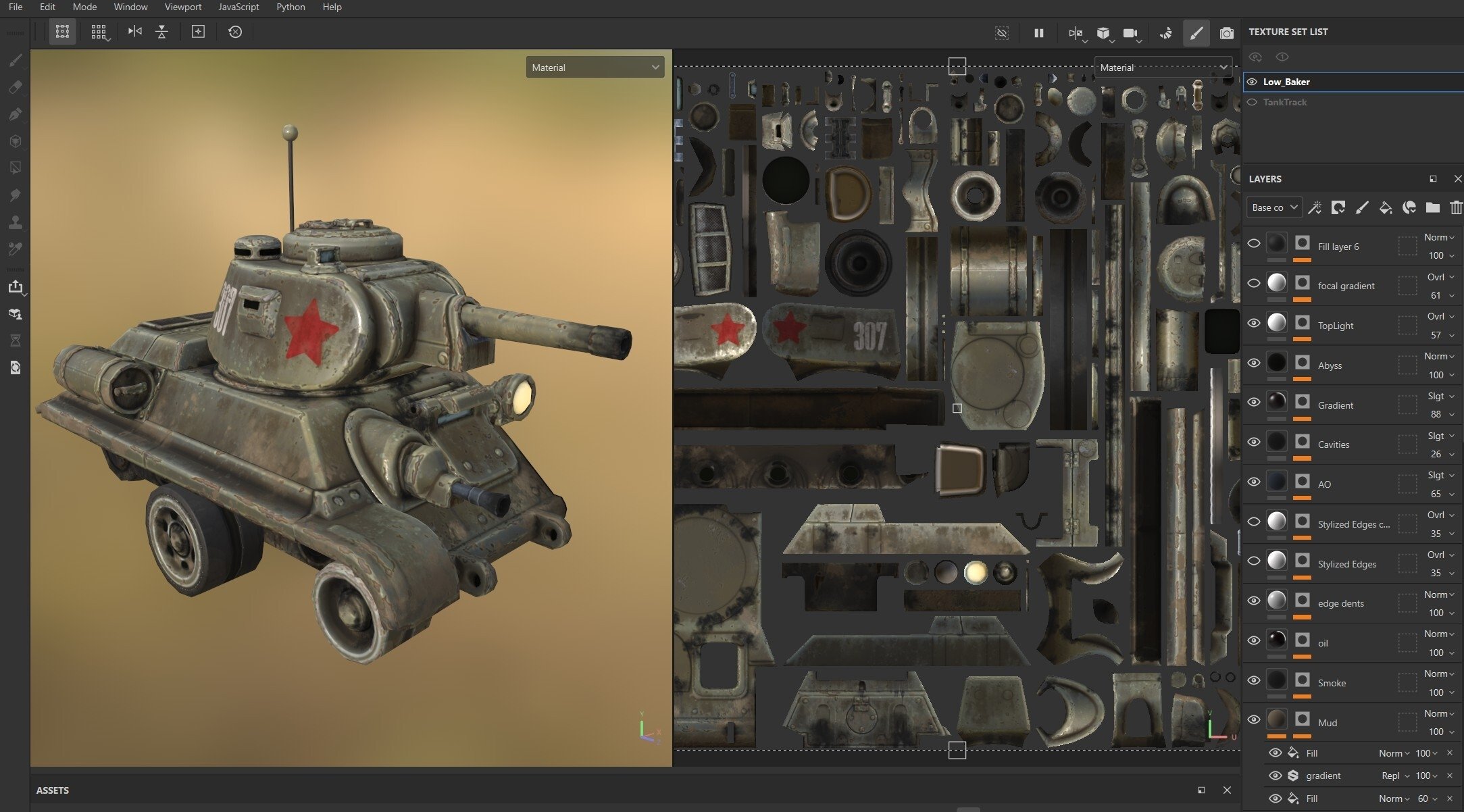Add an effect with the magic wand icon
The image size is (1464, 812).
[1314, 207]
